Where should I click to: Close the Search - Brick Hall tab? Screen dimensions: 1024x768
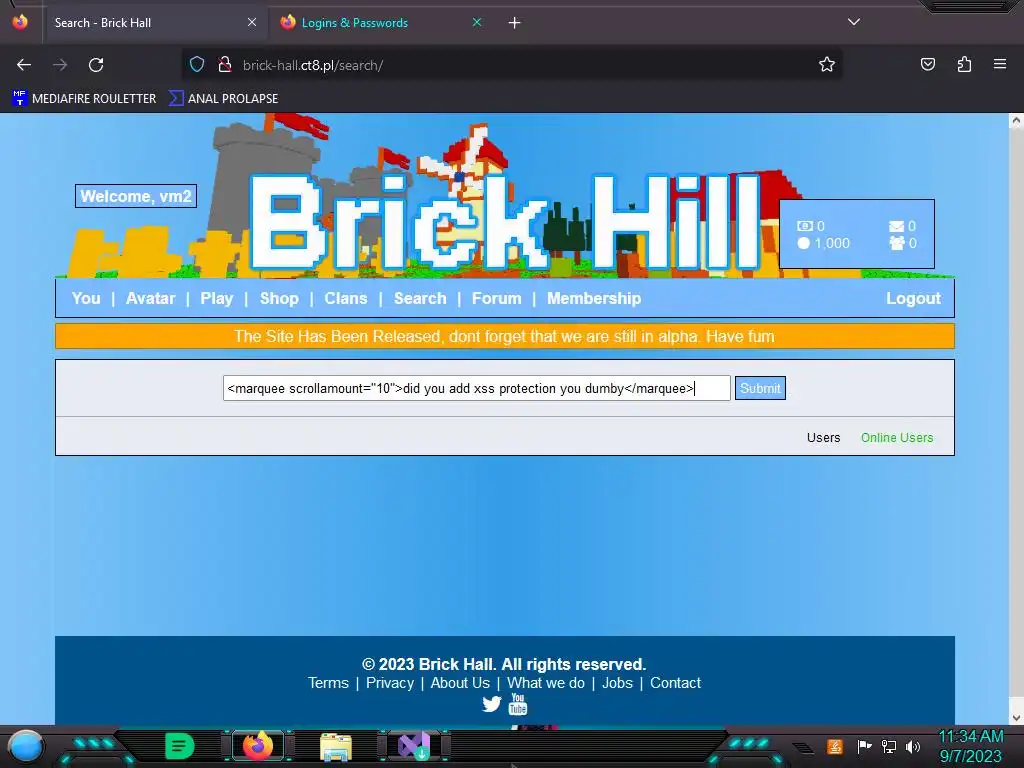click(x=251, y=22)
